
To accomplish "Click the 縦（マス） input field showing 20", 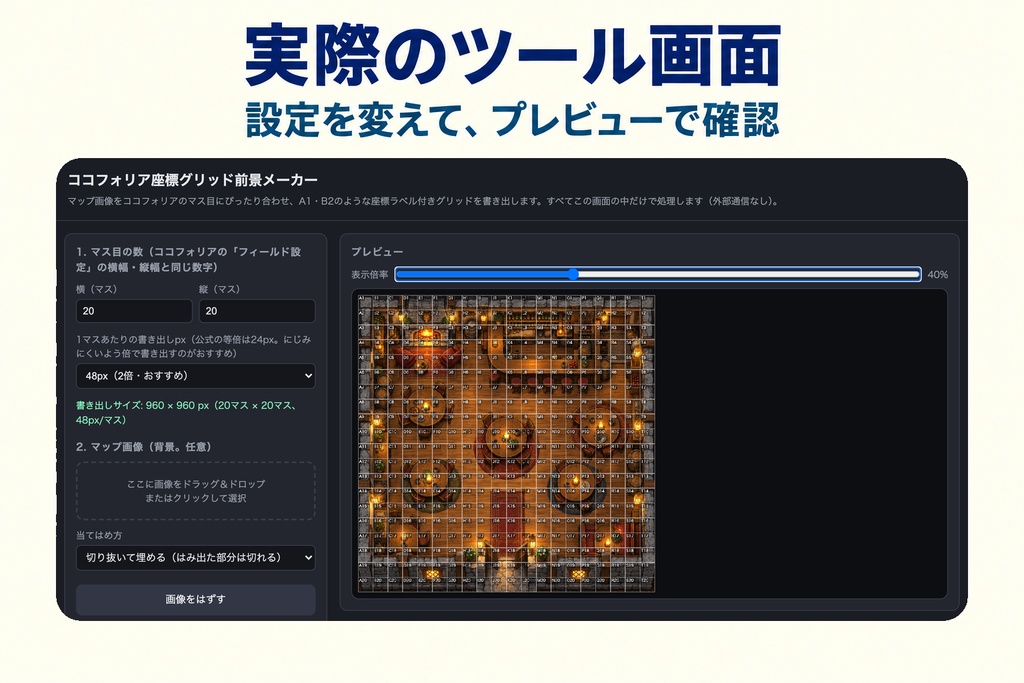I will click(x=257, y=311).
